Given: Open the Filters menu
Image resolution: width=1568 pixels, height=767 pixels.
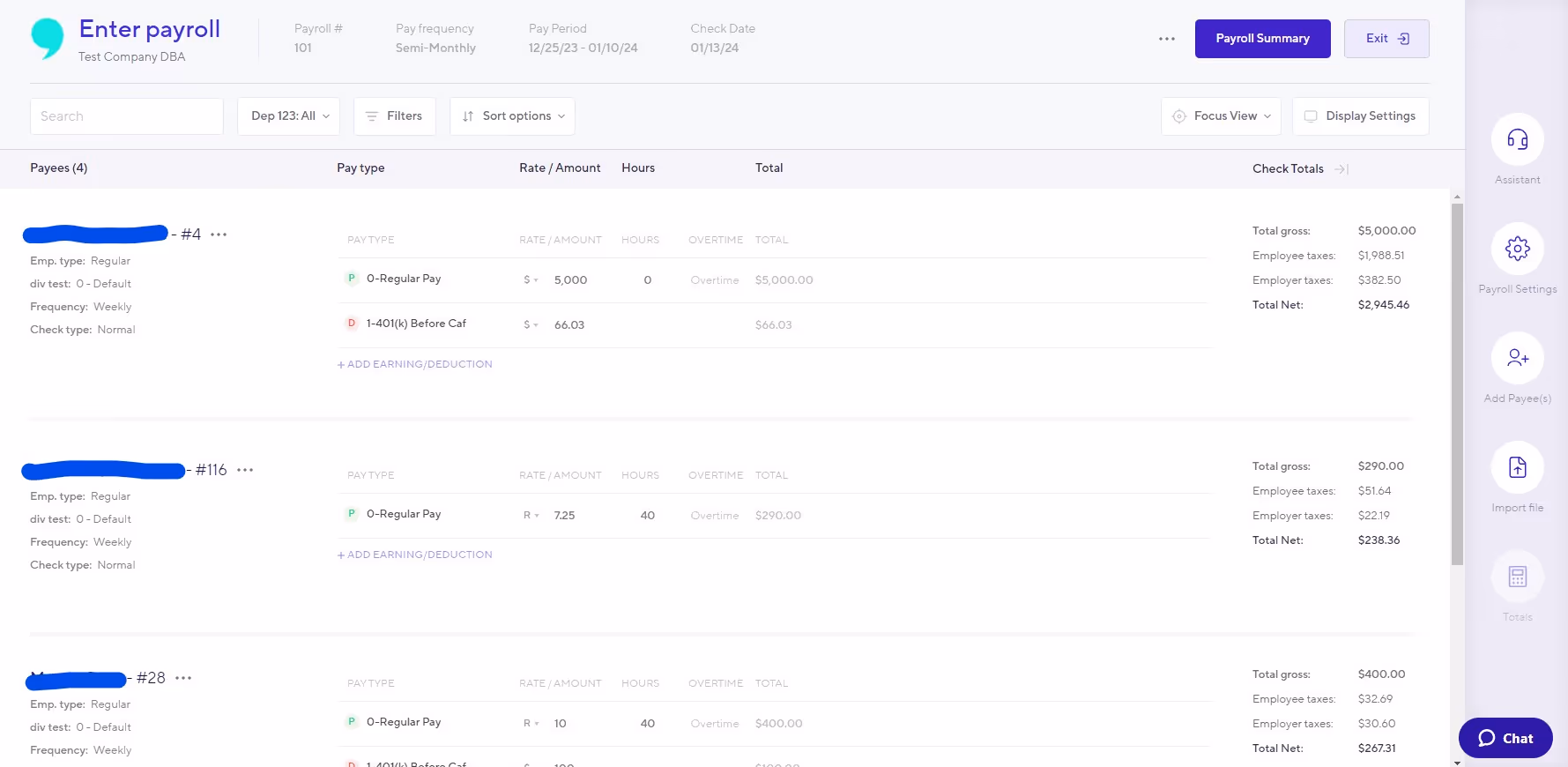Looking at the screenshot, I should point(395,116).
